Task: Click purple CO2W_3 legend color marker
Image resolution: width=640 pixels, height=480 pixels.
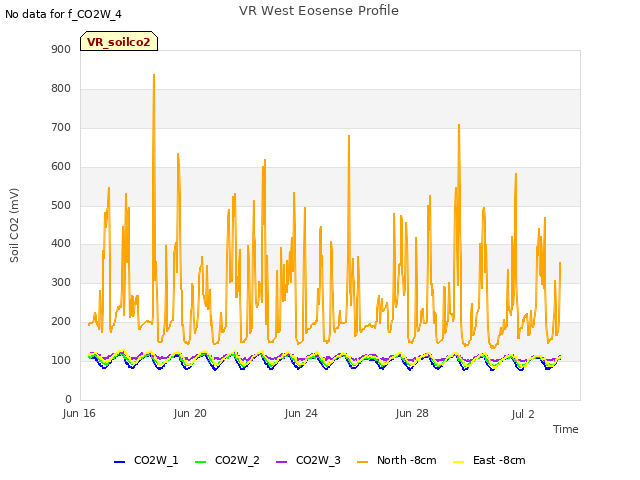Action: pos(282,462)
